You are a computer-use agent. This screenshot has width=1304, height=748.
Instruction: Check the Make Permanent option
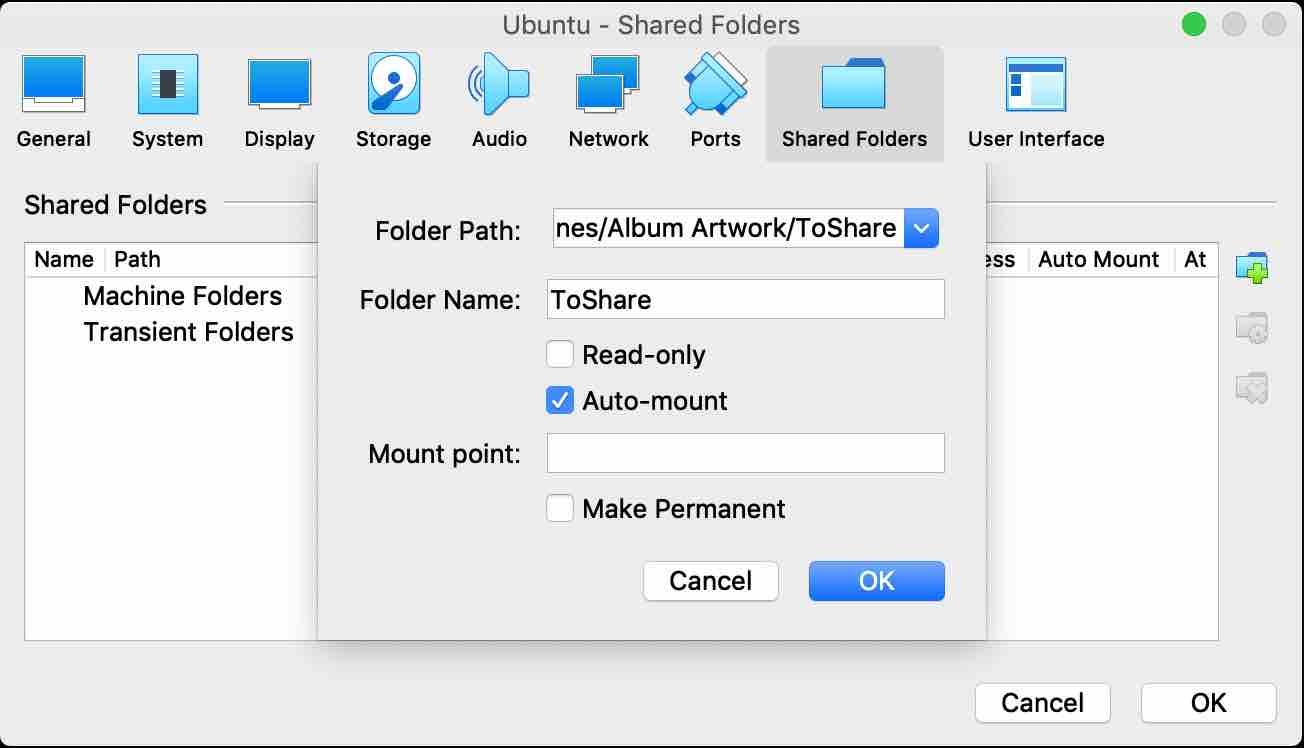click(x=560, y=509)
